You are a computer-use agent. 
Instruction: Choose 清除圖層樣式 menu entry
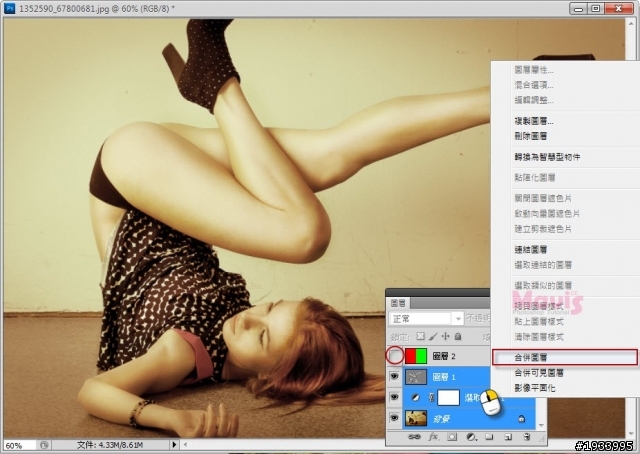coord(539,337)
